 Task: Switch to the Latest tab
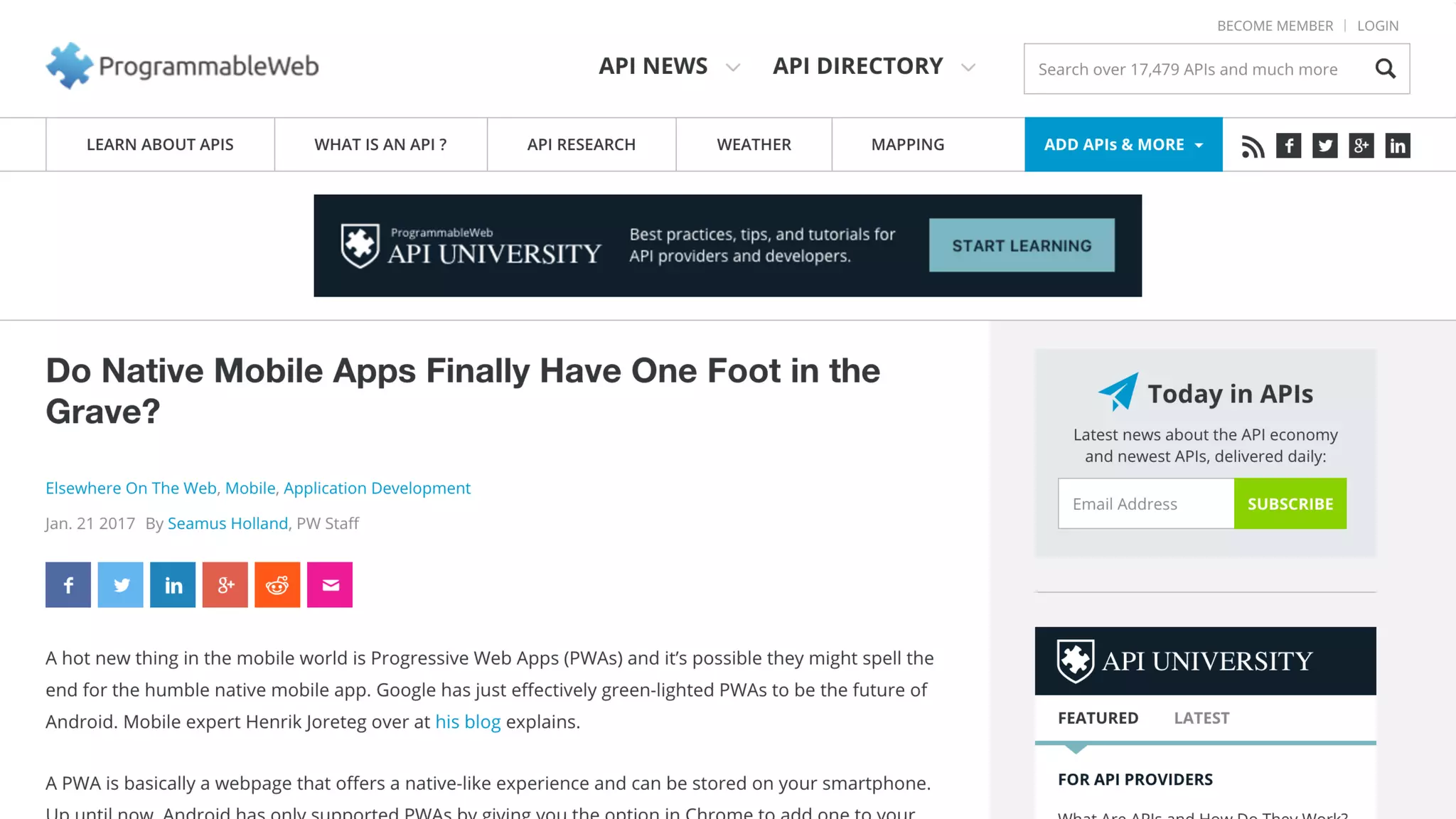click(x=1201, y=718)
